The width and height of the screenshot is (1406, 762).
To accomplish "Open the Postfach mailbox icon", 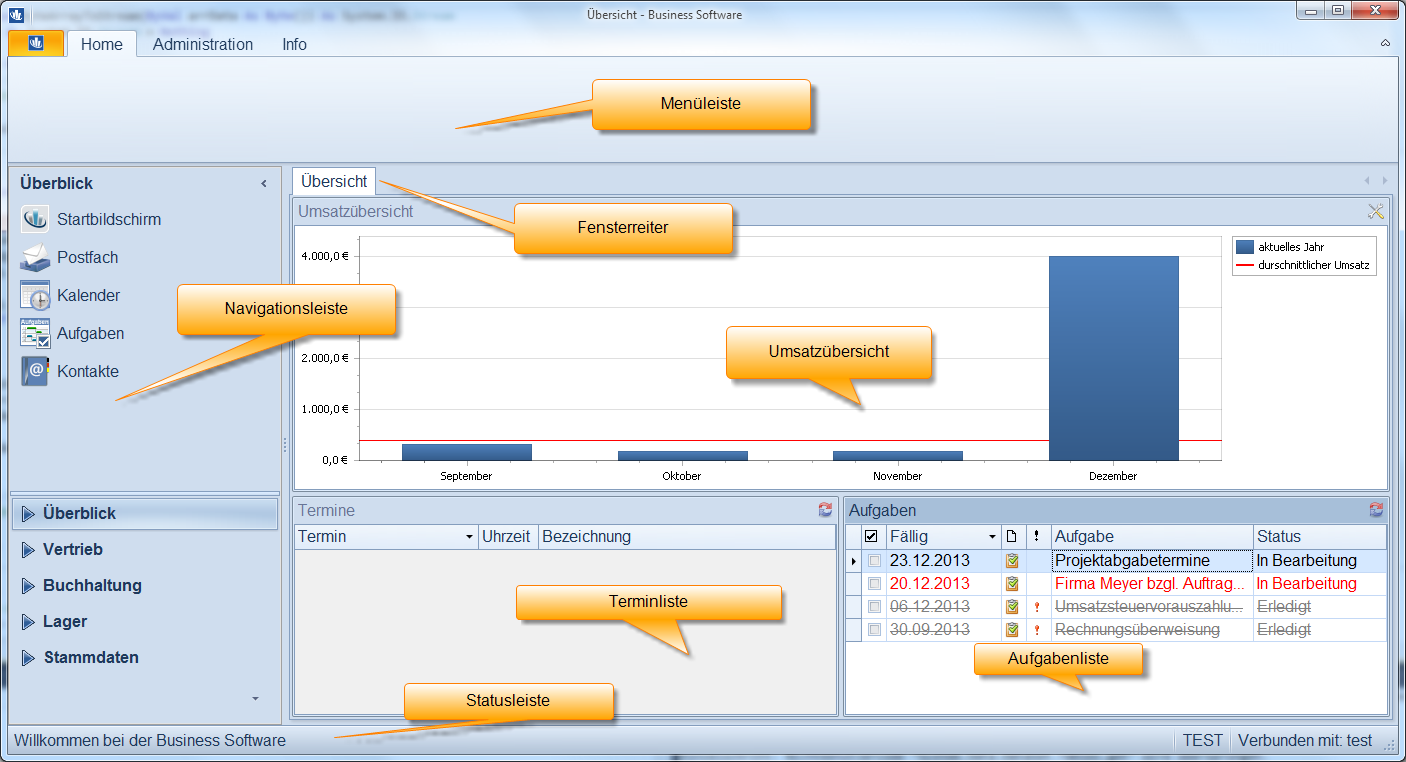I will point(35,257).
